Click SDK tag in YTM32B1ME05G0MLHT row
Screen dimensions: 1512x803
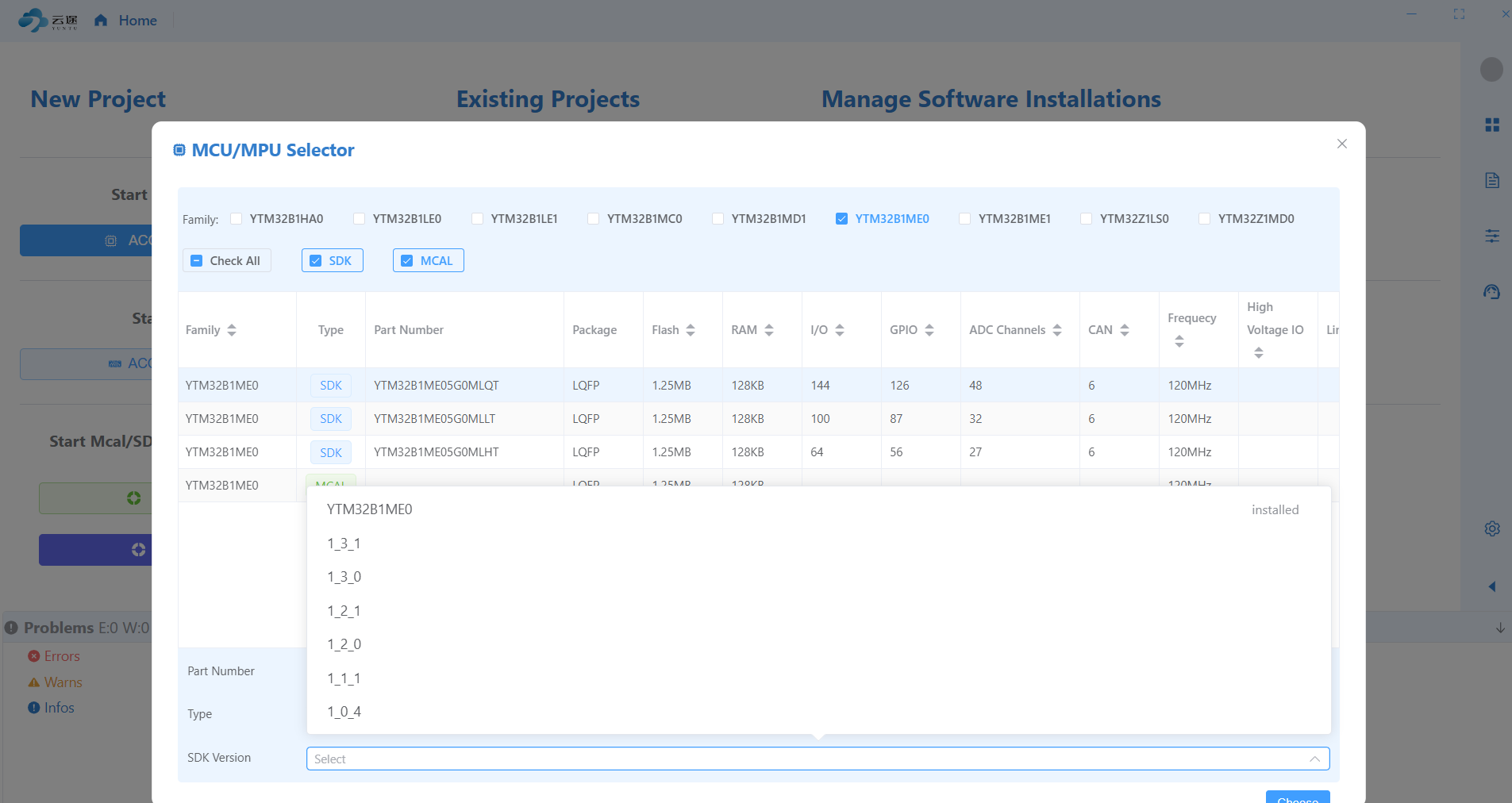(331, 452)
